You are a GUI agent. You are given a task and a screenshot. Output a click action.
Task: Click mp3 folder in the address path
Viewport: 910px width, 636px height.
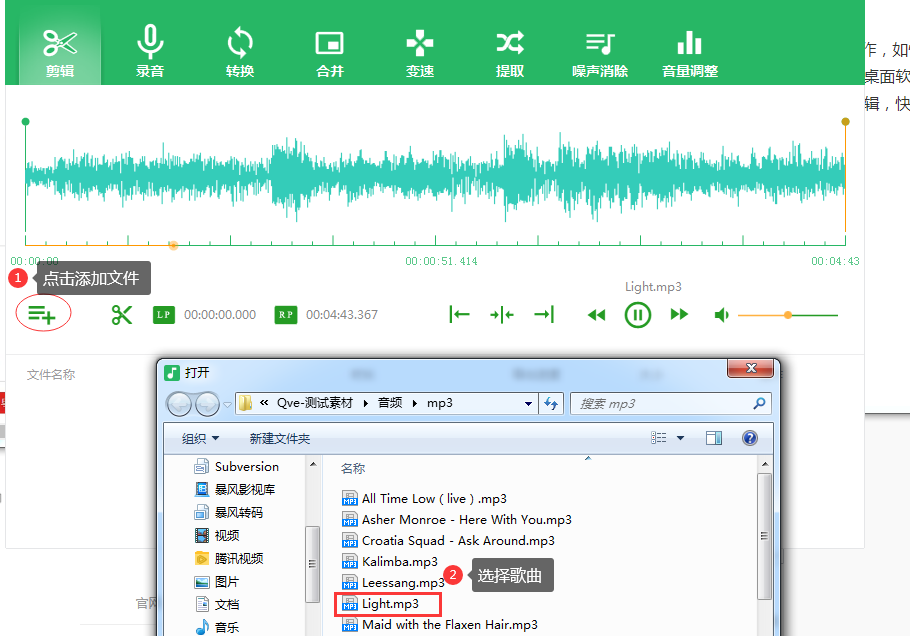pos(440,403)
